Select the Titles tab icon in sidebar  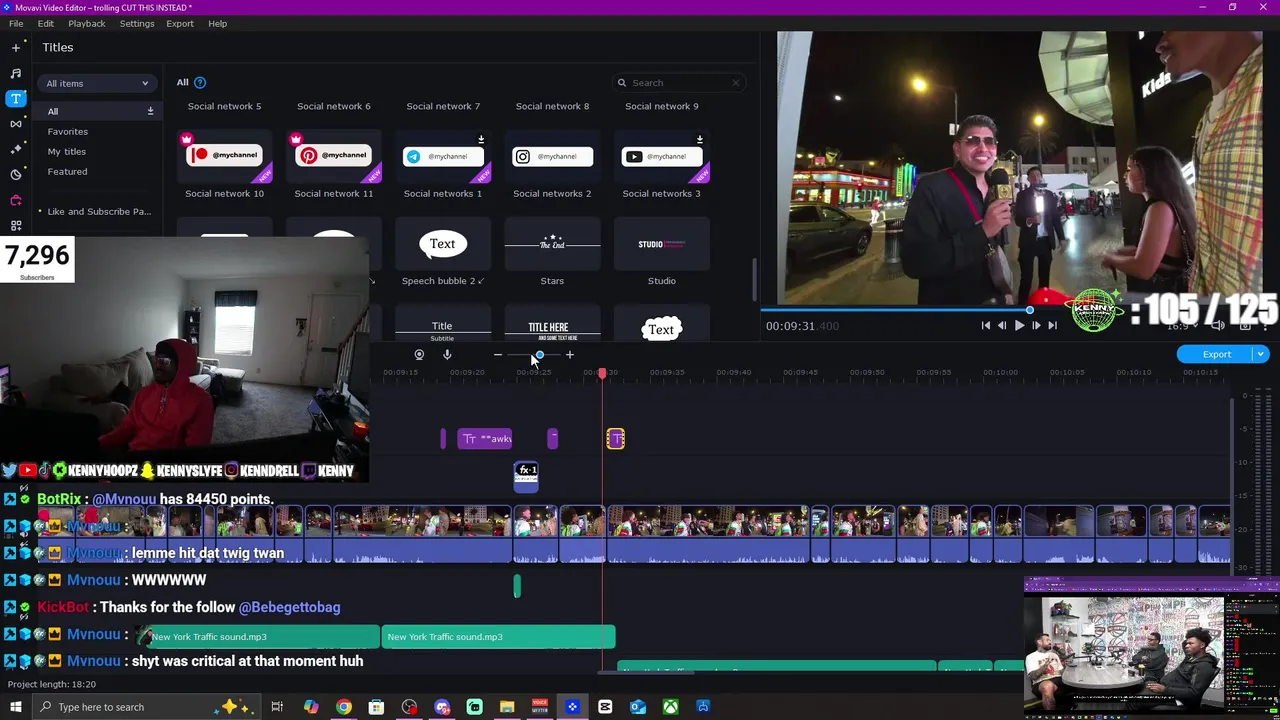[15, 98]
